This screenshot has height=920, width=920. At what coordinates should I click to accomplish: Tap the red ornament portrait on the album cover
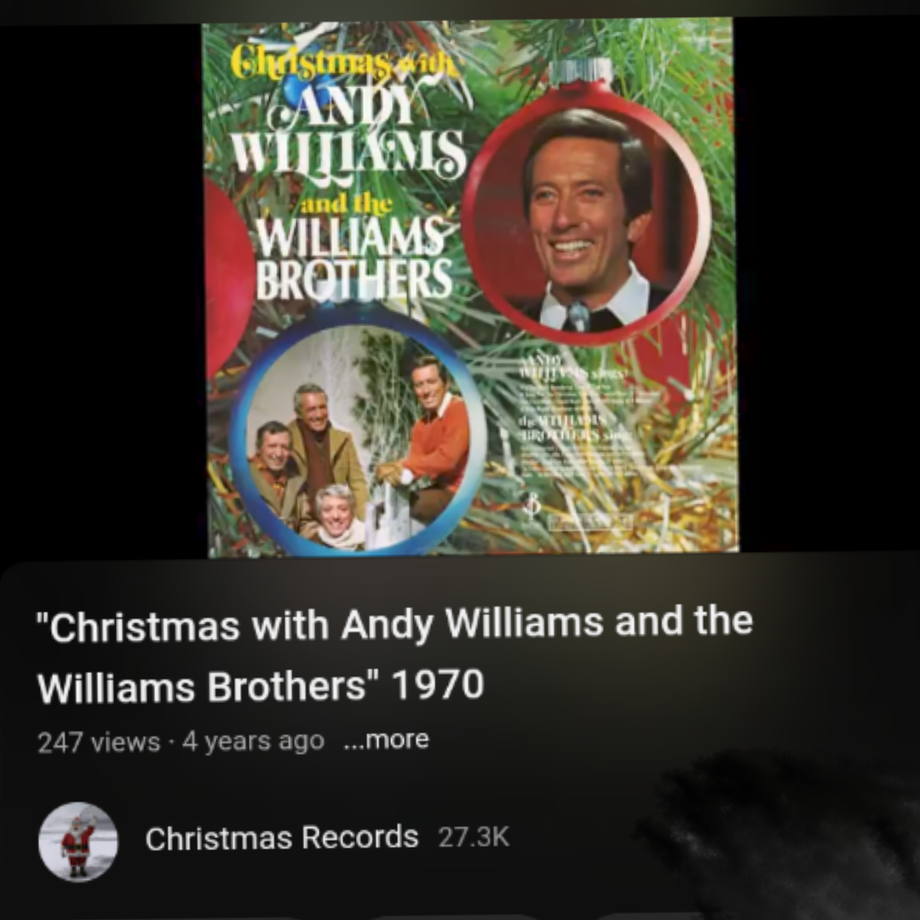pos(587,213)
